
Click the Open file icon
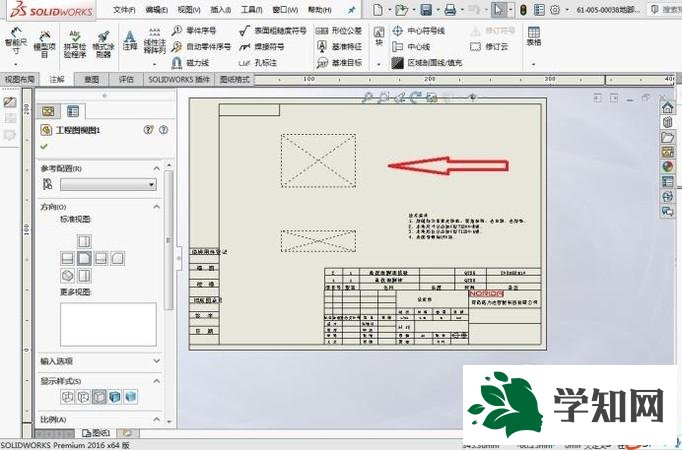pos(401,10)
